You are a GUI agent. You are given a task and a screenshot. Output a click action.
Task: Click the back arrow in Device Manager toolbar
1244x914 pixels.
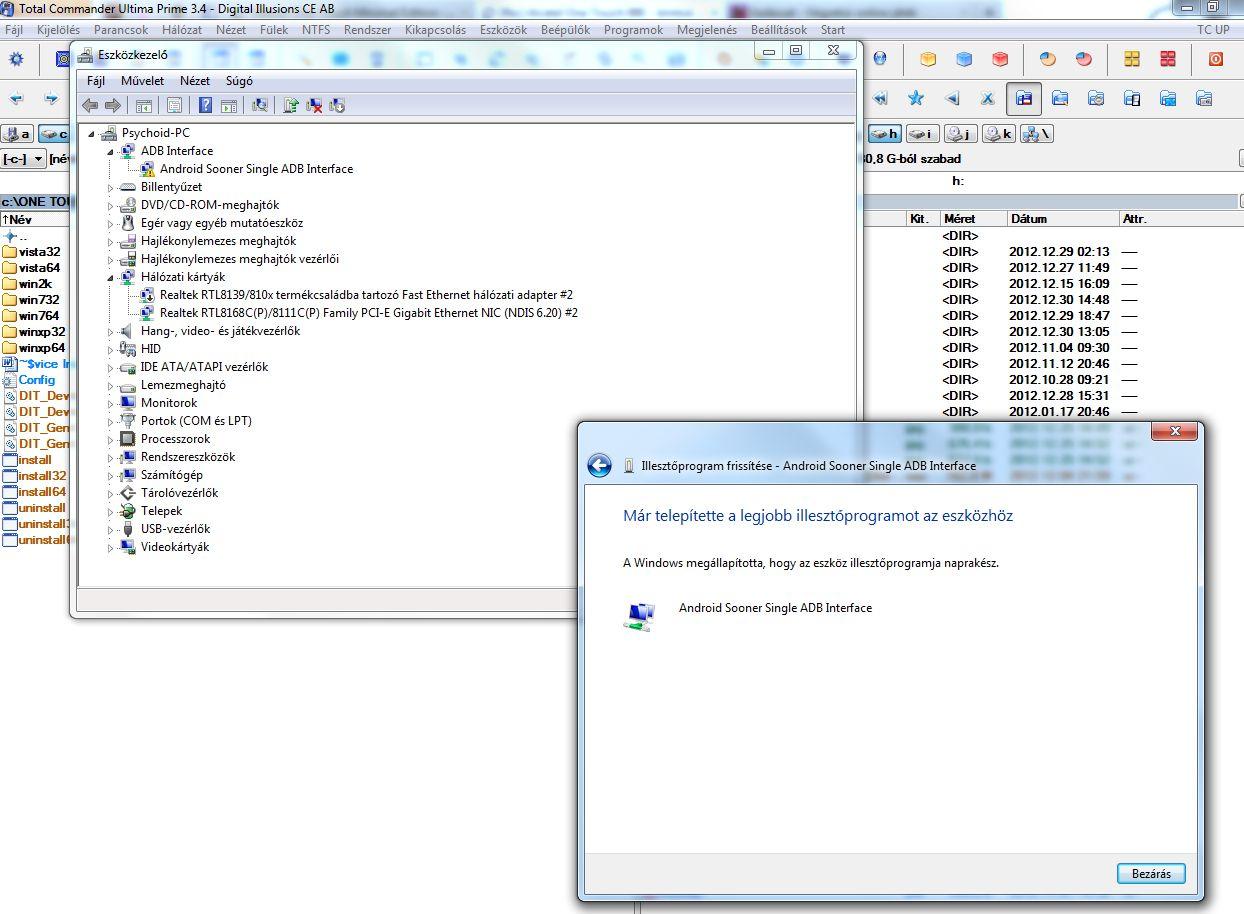[90, 105]
